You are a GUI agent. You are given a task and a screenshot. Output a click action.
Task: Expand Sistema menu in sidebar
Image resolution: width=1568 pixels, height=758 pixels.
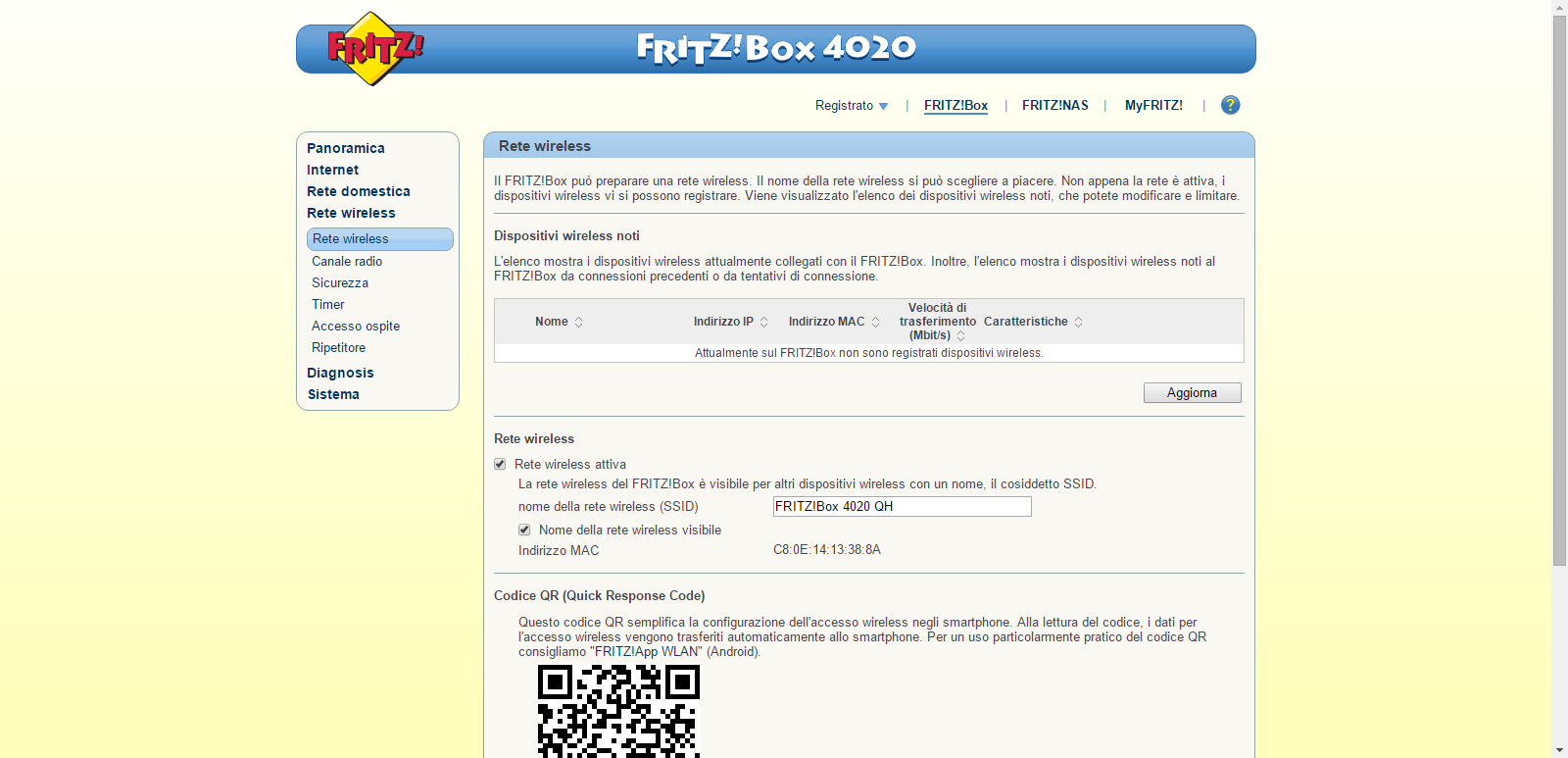pyautogui.click(x=333, y=394)
